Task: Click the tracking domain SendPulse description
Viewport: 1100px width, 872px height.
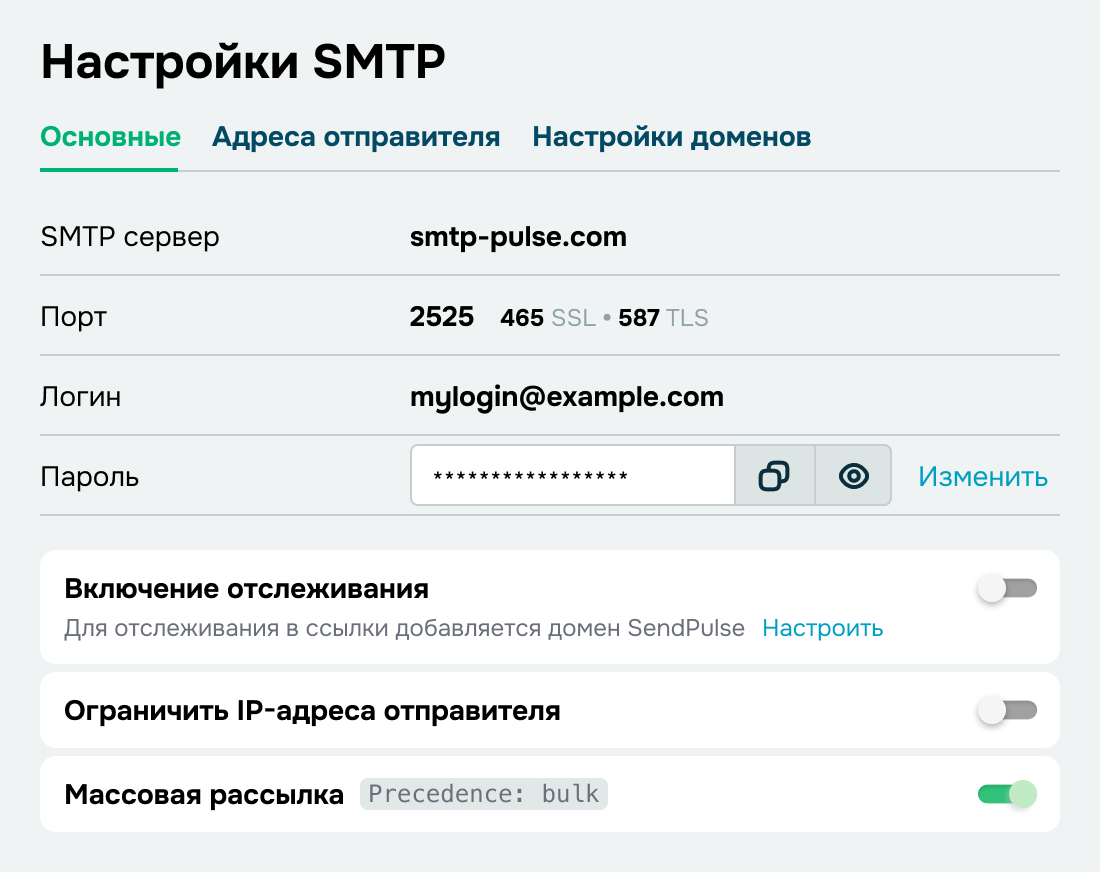Action: pyautogui.click(x=404, y=628)
